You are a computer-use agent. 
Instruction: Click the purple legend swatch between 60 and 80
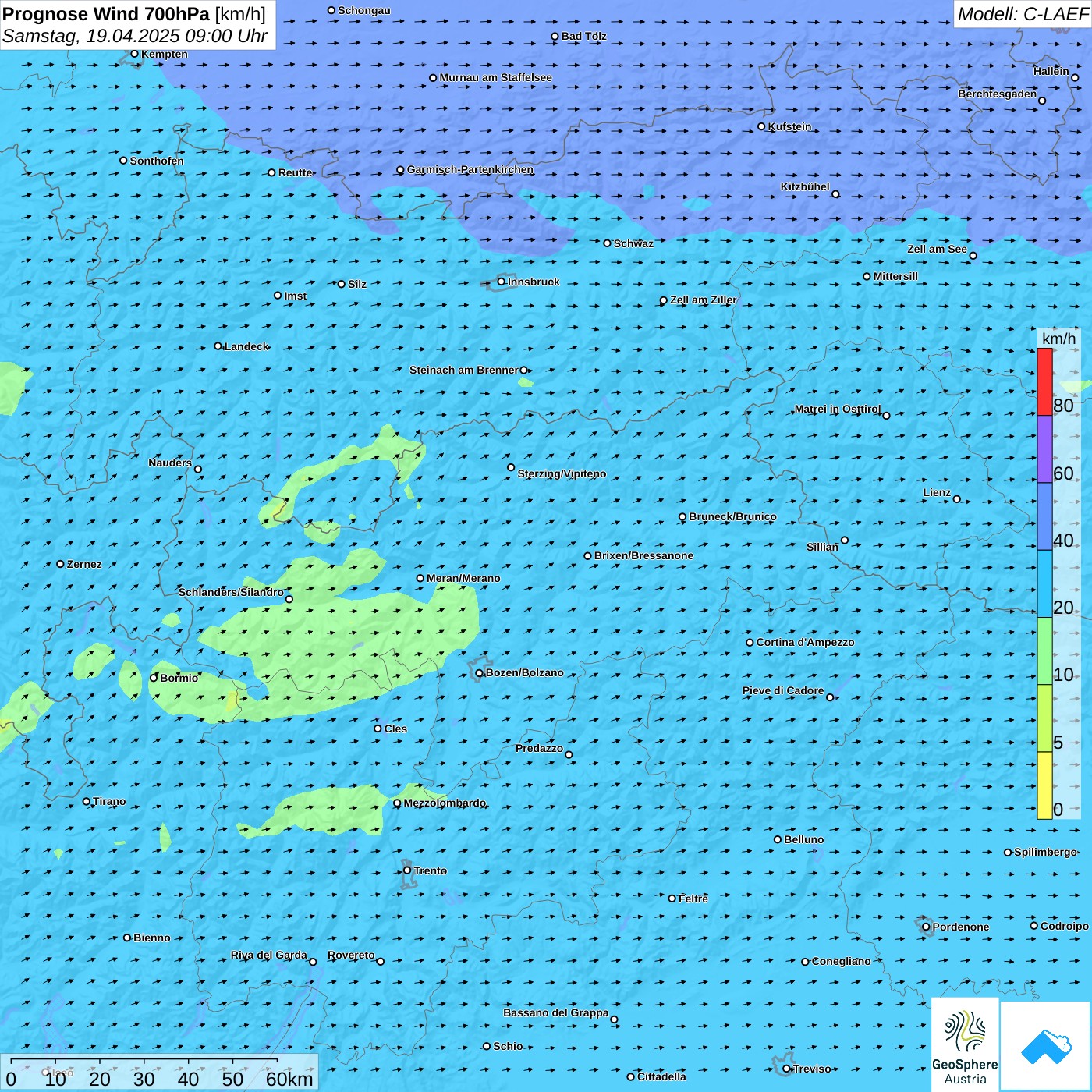click(x=1044, y=449)
